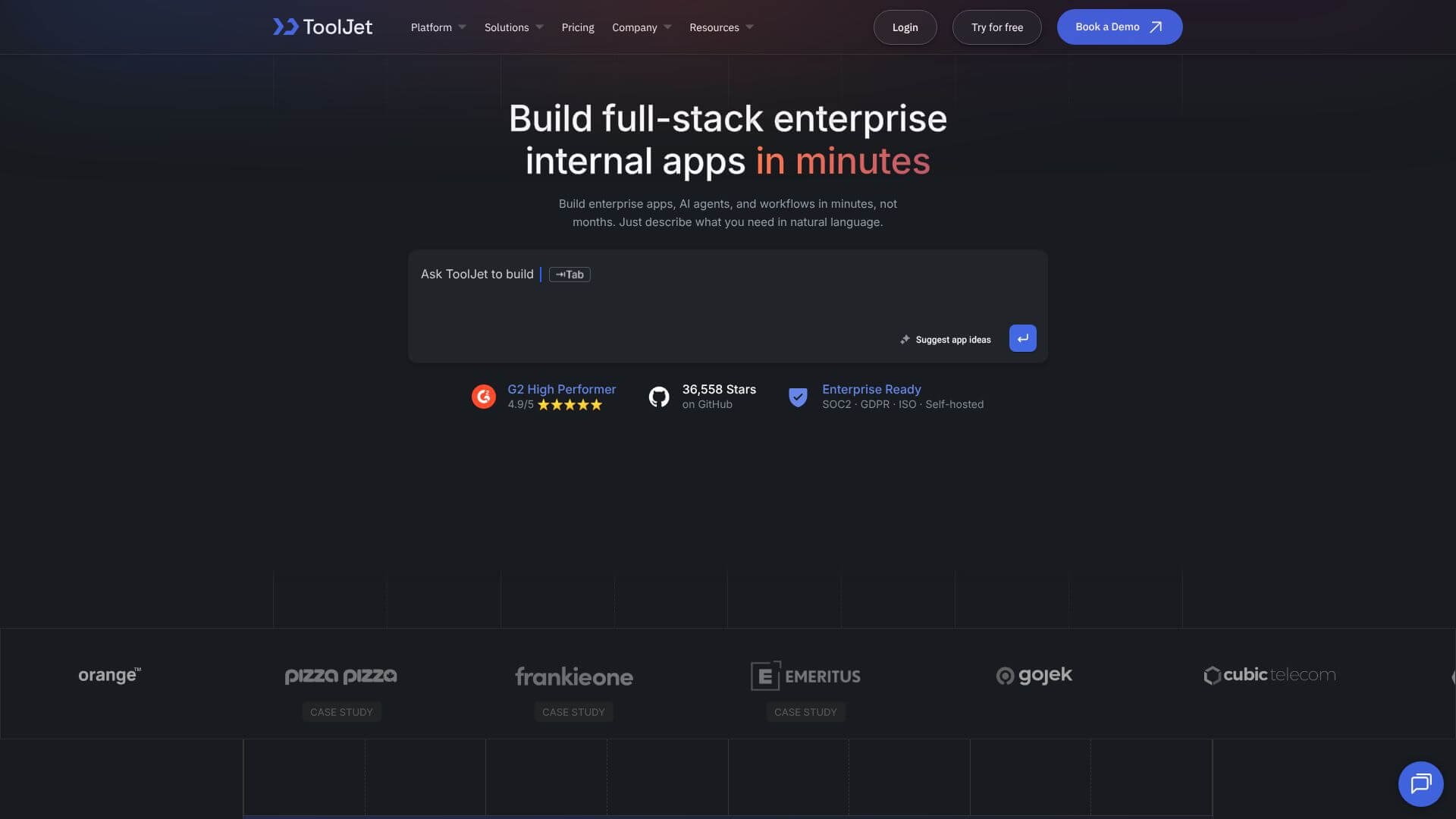Click the Book a Demo button
Viewport: 1456px width, 819px height.
pyautogui.click(x=1119, y=27)
